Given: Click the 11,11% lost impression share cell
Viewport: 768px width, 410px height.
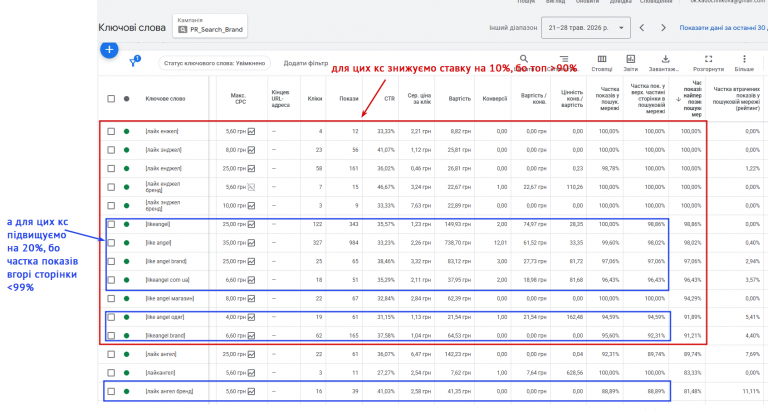Looking at the screenshot, I should point(751,391).
